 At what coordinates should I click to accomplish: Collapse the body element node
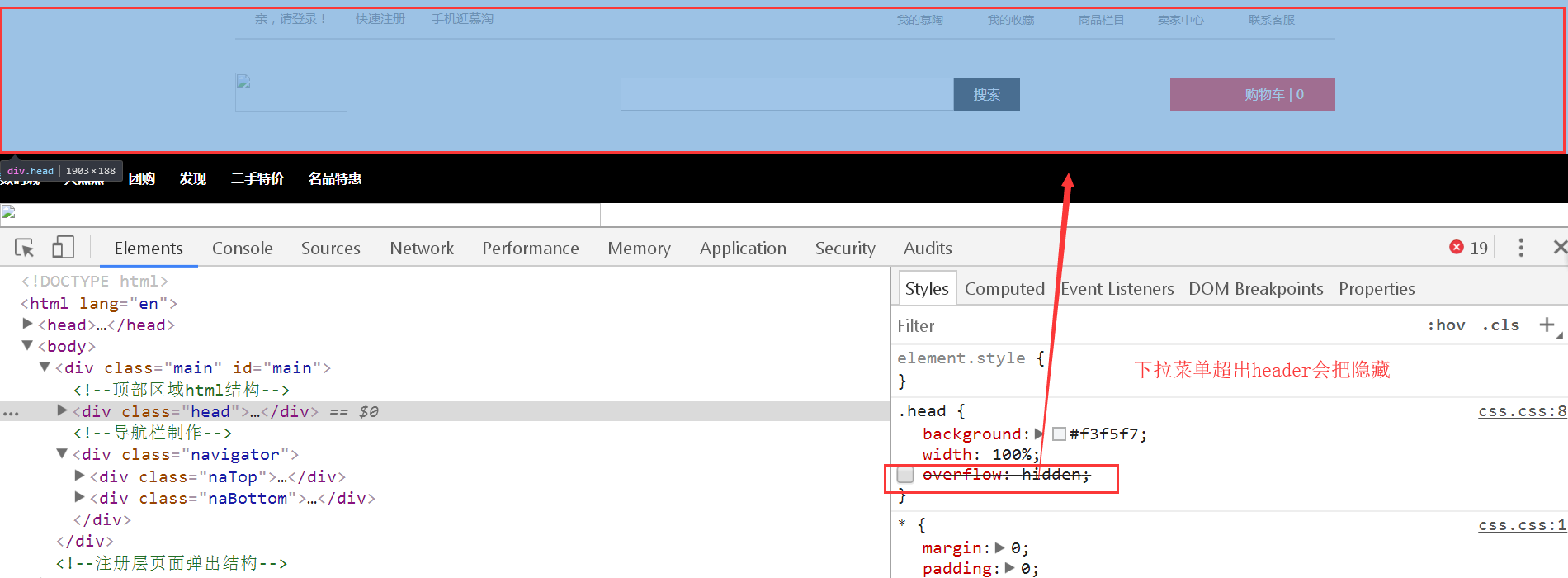point(27,346)
